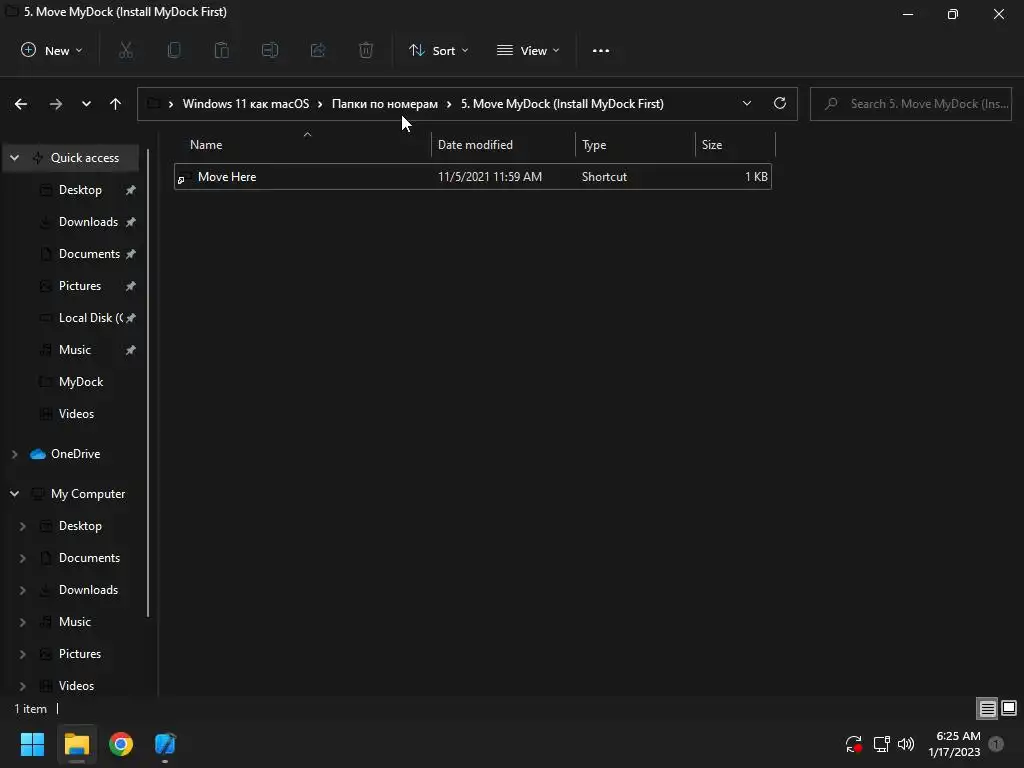Viewport: 1024px width, 768px height.
Task: Click the Copy icon in toolbar
Action: 174,50
